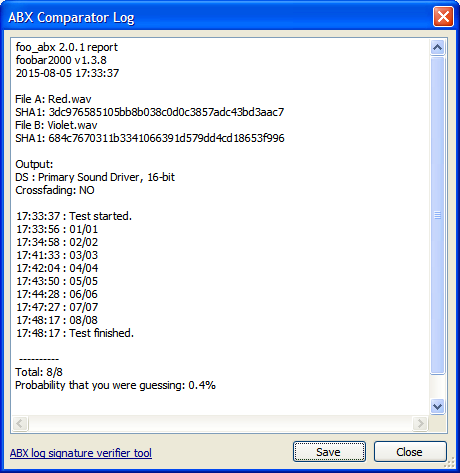Click the '17:41:33 : 03/03' trial line
460x473 pixels.
[57, 255]
